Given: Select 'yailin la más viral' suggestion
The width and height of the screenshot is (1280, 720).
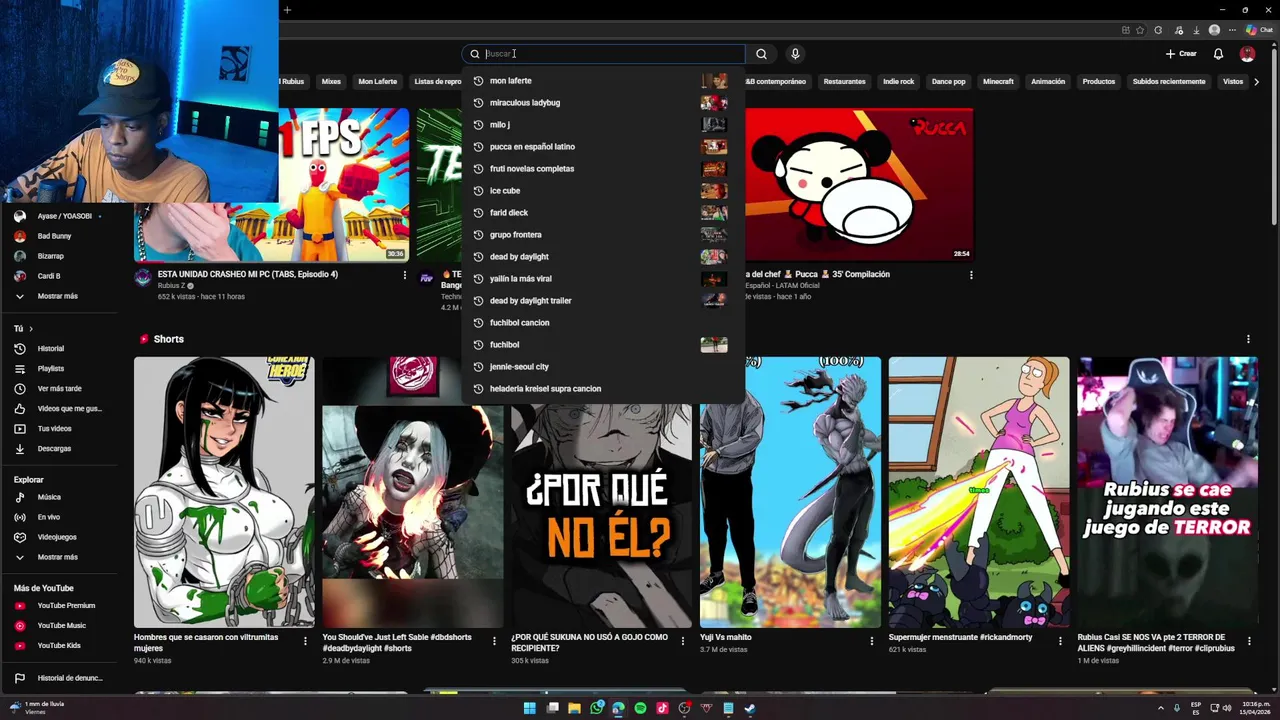Looking at the screenshot, I should point(603,279).
